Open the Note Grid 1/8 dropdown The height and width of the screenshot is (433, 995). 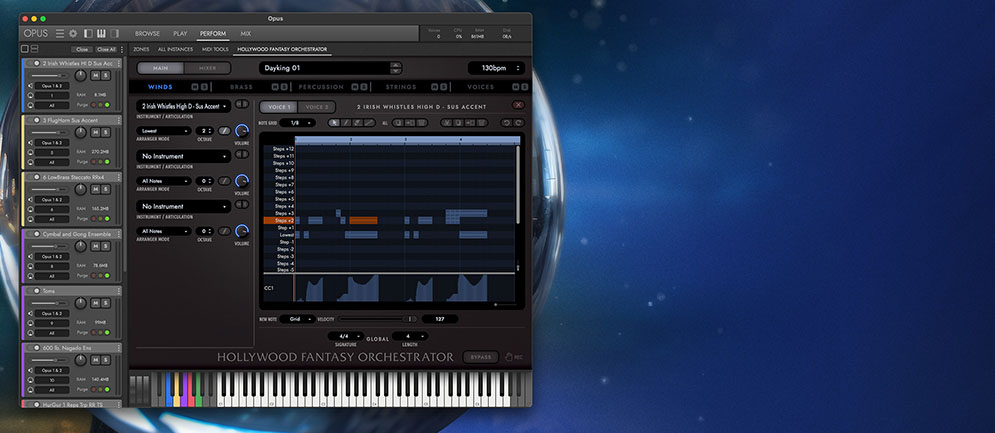pos(297,123)
